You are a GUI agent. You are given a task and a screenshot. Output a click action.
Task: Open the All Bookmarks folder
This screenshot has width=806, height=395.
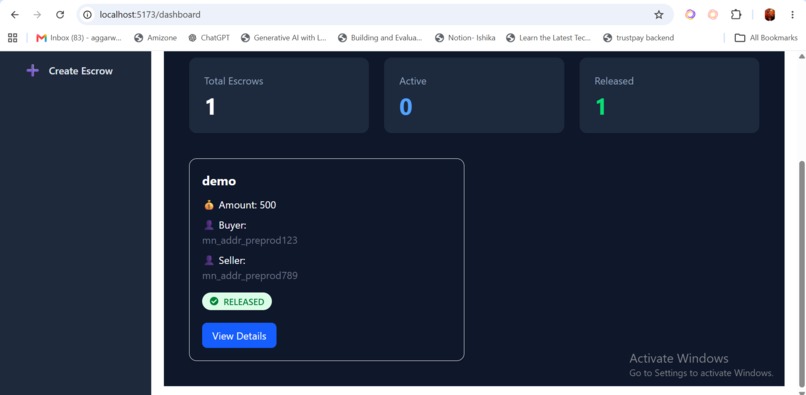point(766,38)
